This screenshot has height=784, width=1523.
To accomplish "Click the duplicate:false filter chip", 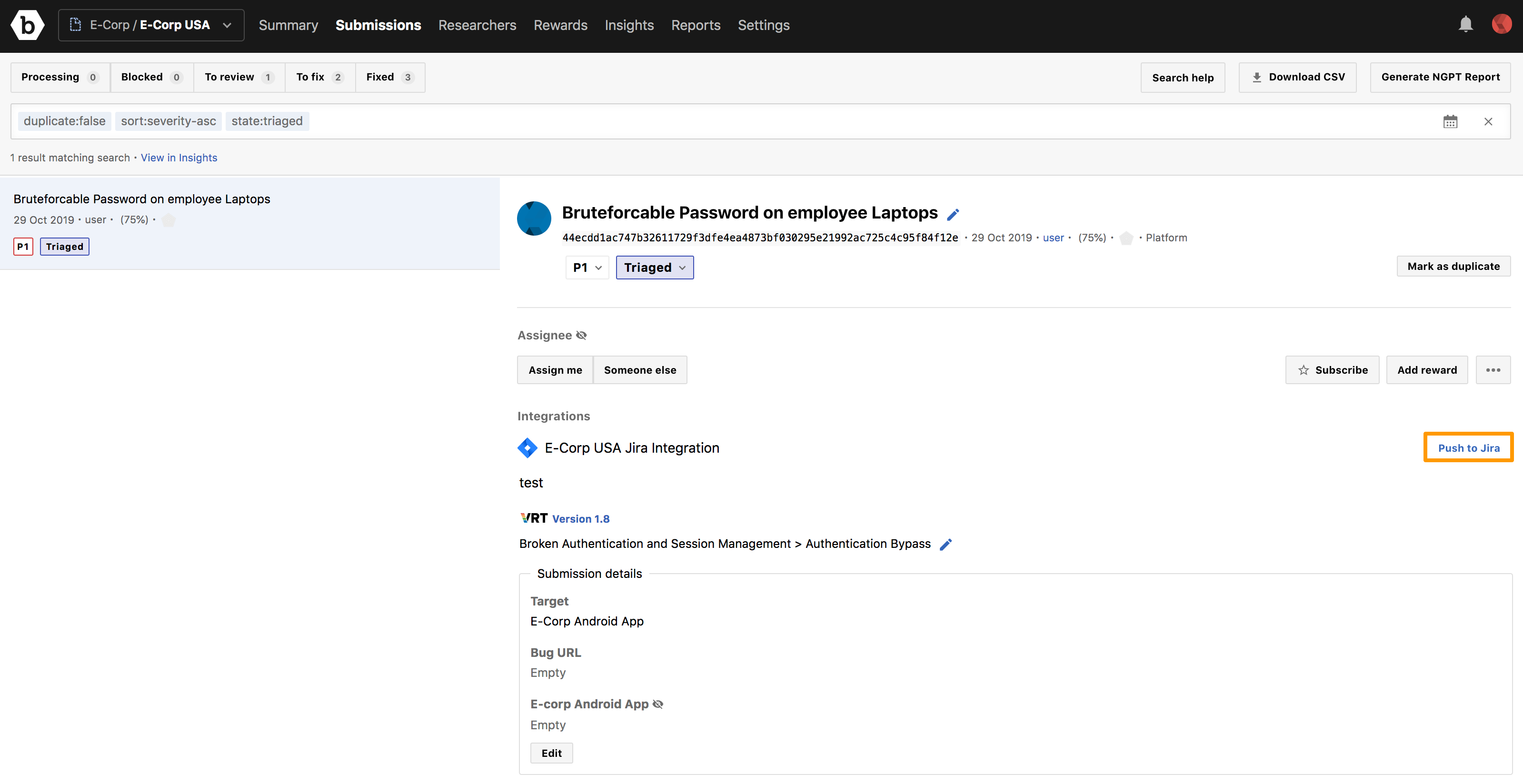I will pyautogui.click(x=64, y=121).
